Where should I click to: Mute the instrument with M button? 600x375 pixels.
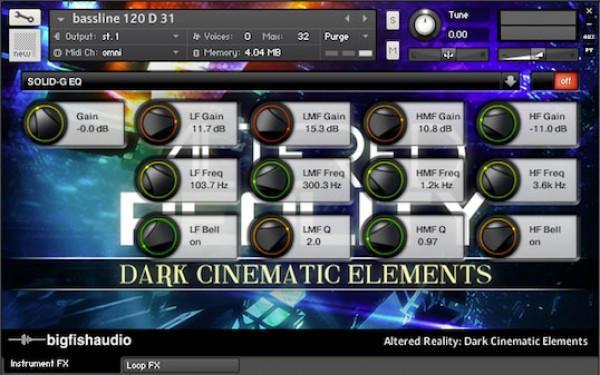click(x=393, y=51)
